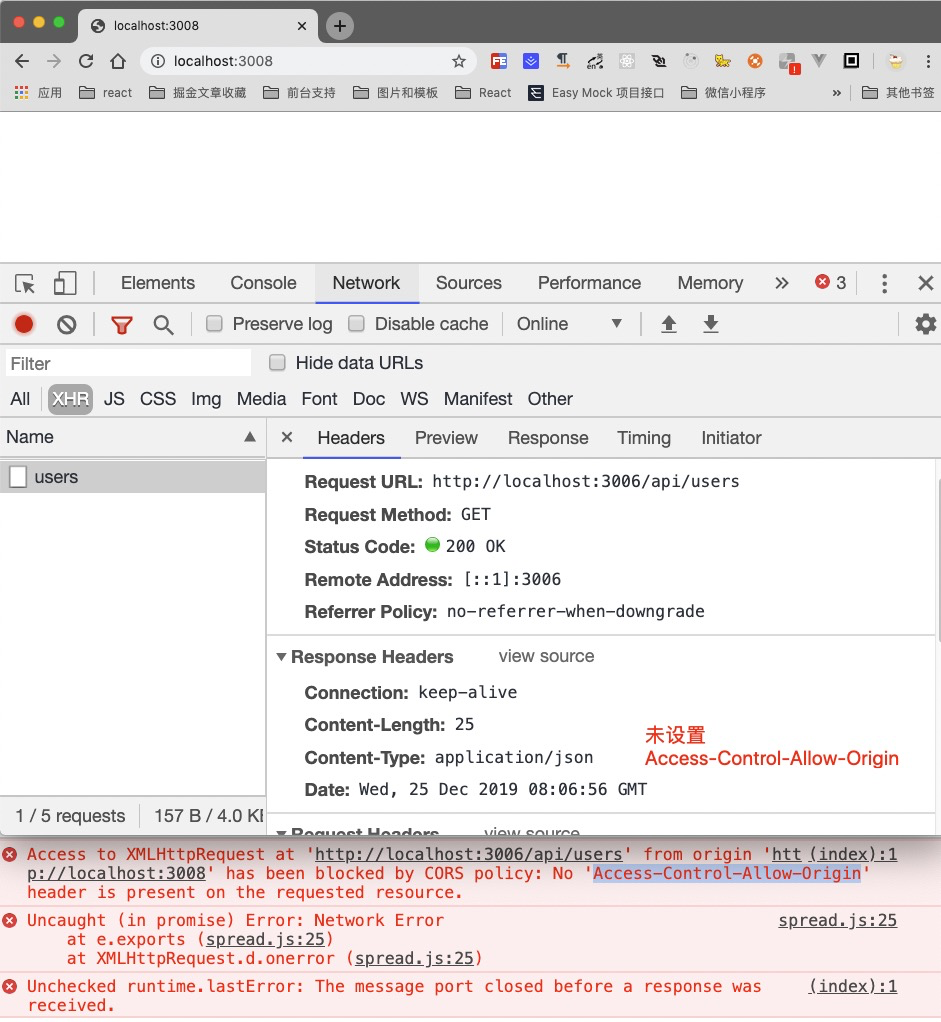Click the V-shaped Vue devtools extension icon
941x1022 pixels.
pos(819,61)
